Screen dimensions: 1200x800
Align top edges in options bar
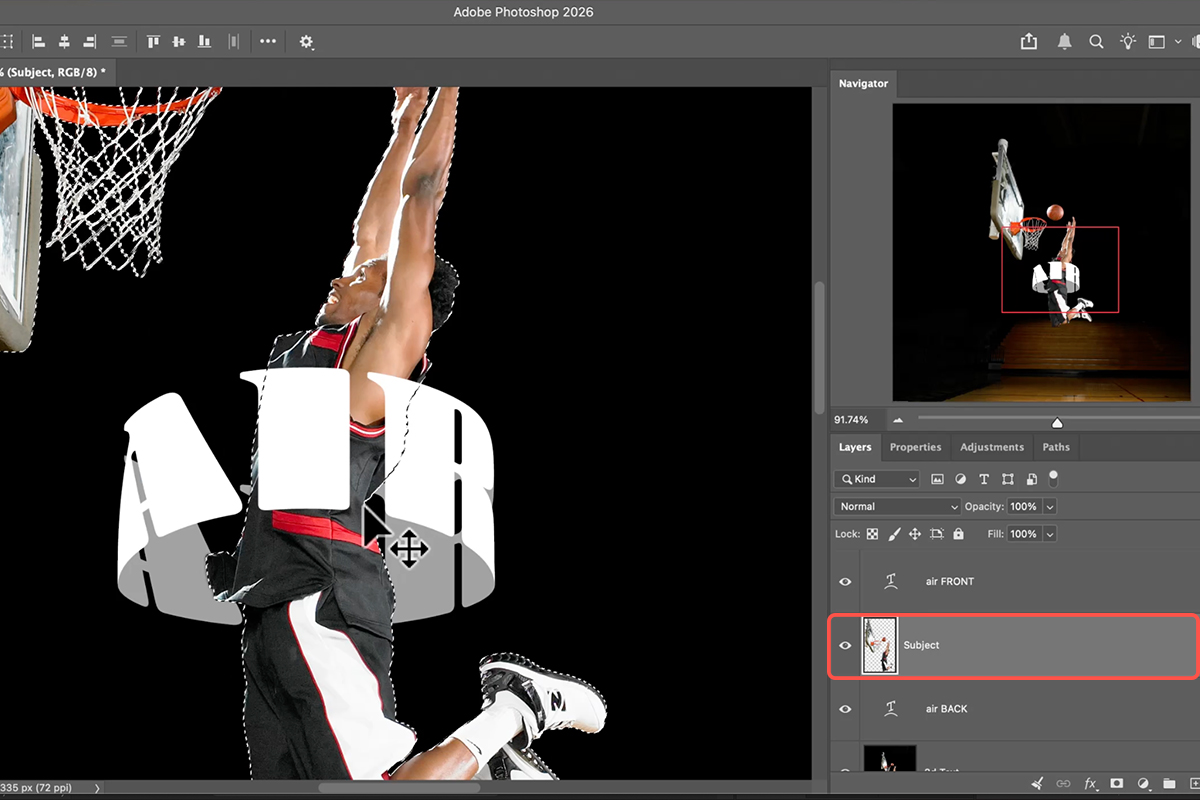tap(154, 42)
